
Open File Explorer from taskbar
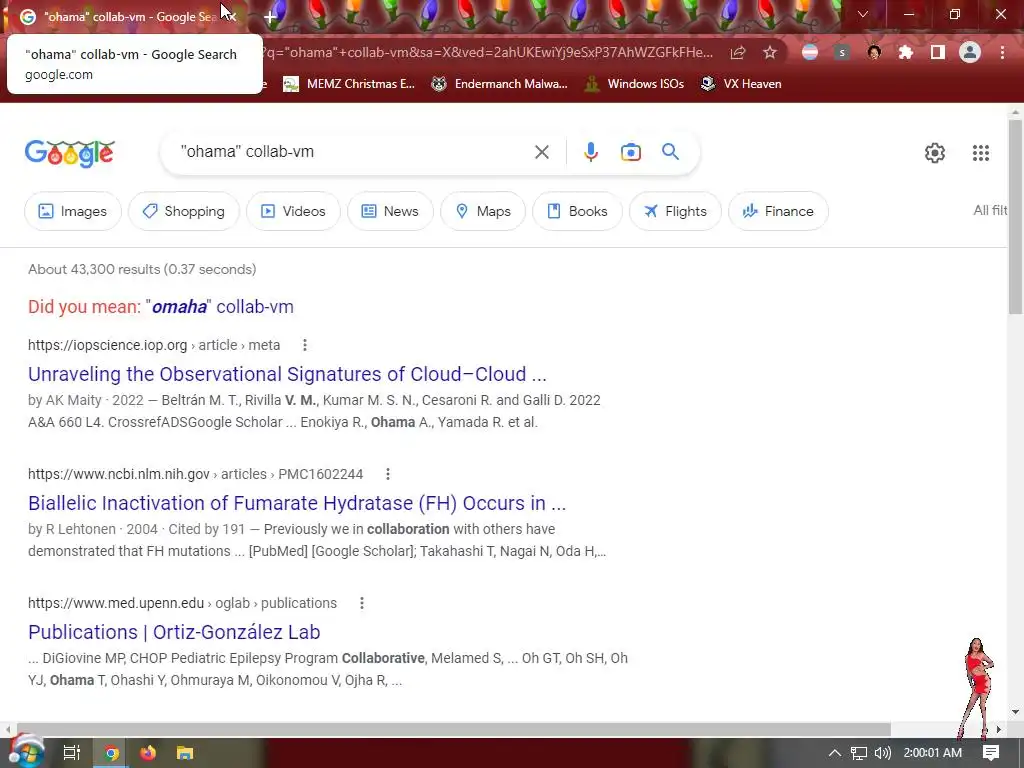185,753
